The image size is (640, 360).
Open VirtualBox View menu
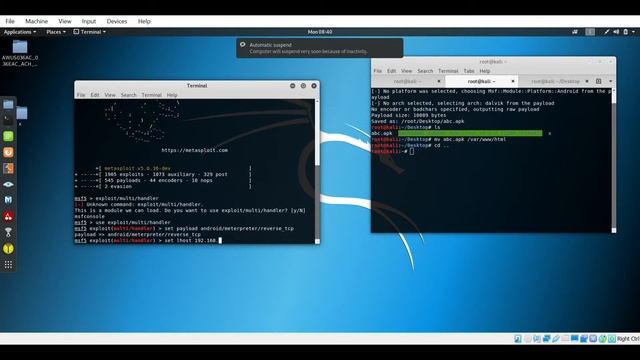coord(64,21)
